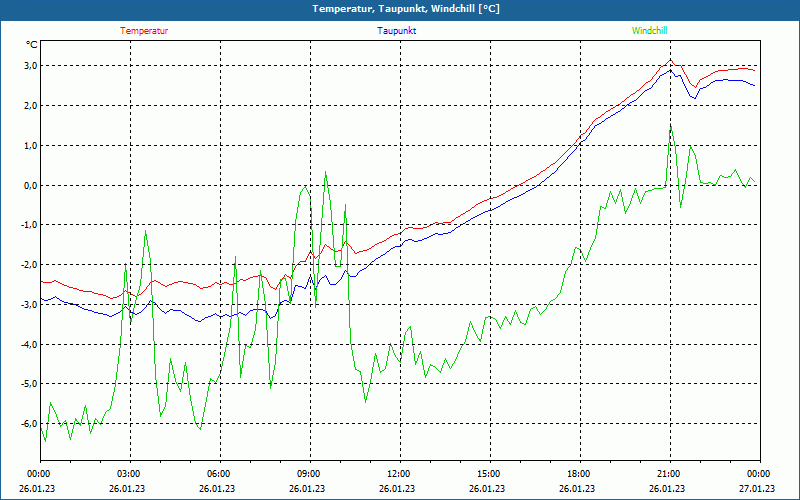Click the 0,0 y-axis value

coord(31,185)
